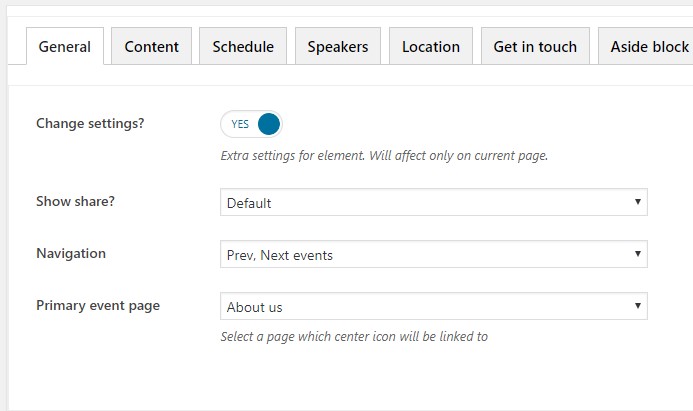
Task: Go to the Speakers tab
Action: pos(337,46)
